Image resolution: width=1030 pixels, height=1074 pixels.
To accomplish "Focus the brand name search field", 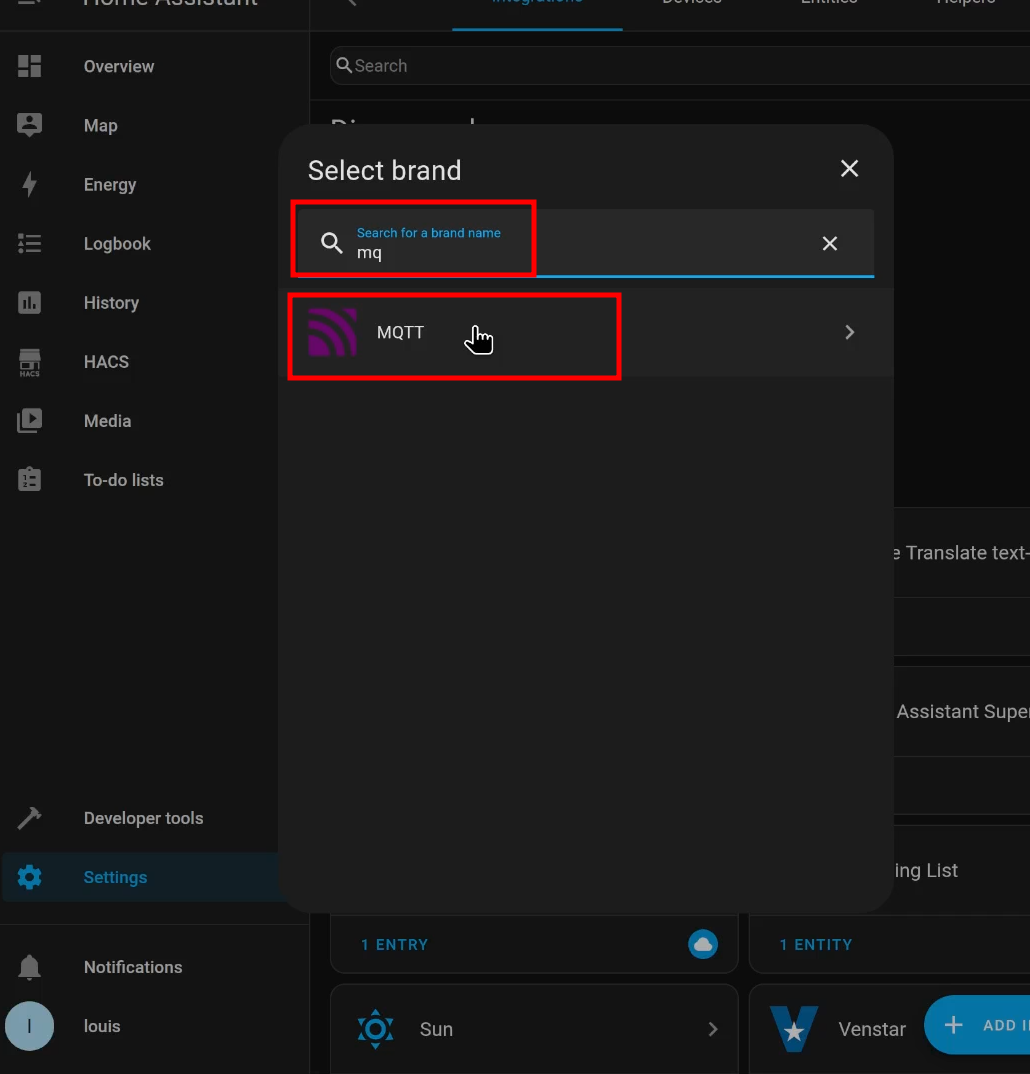I will [x=586, y=243].
